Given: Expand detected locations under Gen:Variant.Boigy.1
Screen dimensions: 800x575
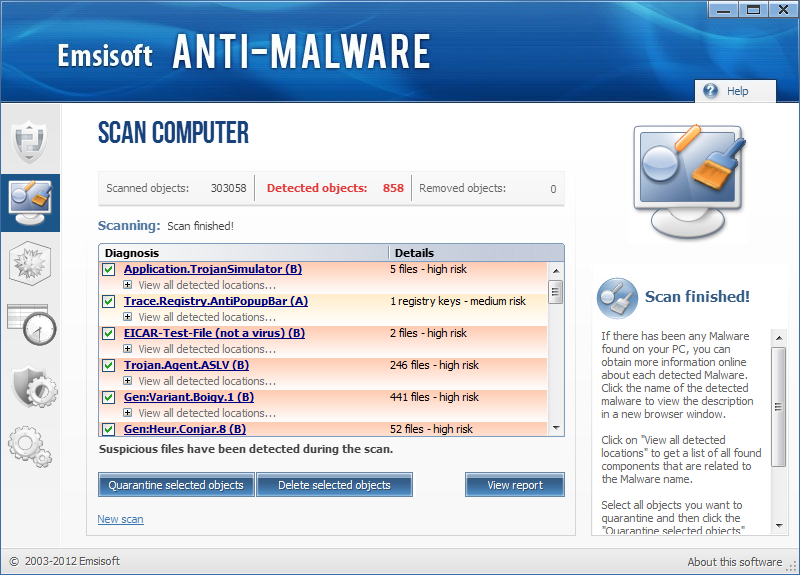Looking at the screenshot, I should click(x=128, y=413).
